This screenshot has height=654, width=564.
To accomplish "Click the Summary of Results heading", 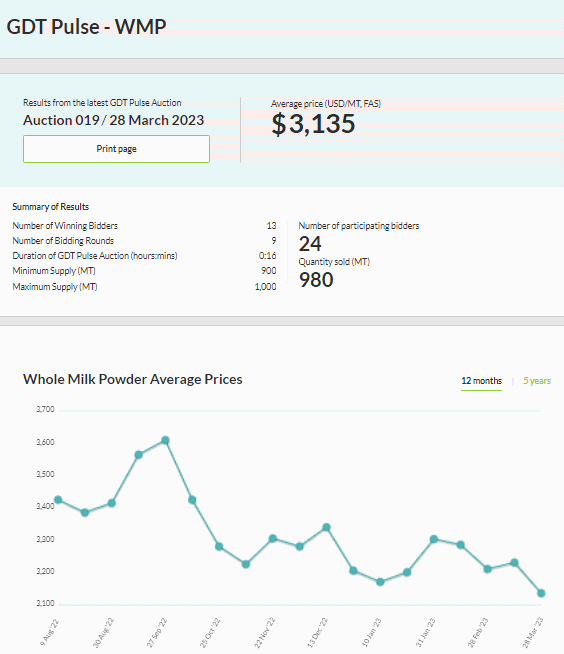I will tap(50, 207).
